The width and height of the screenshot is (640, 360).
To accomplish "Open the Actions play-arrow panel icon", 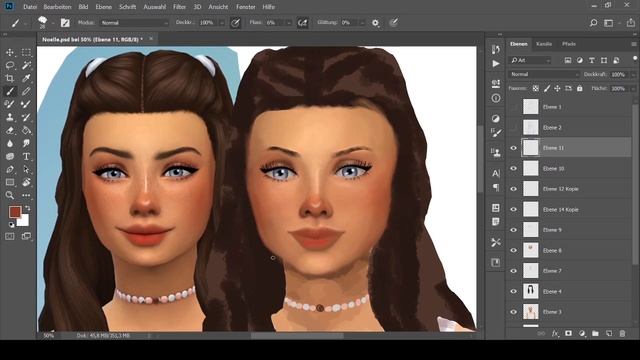I will point(496,64).
